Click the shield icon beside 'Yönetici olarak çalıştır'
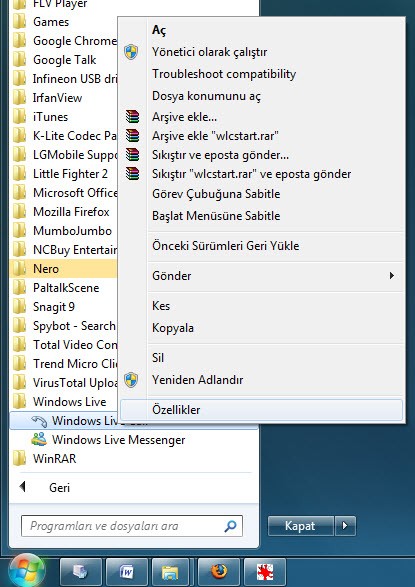 click(131, 52)
